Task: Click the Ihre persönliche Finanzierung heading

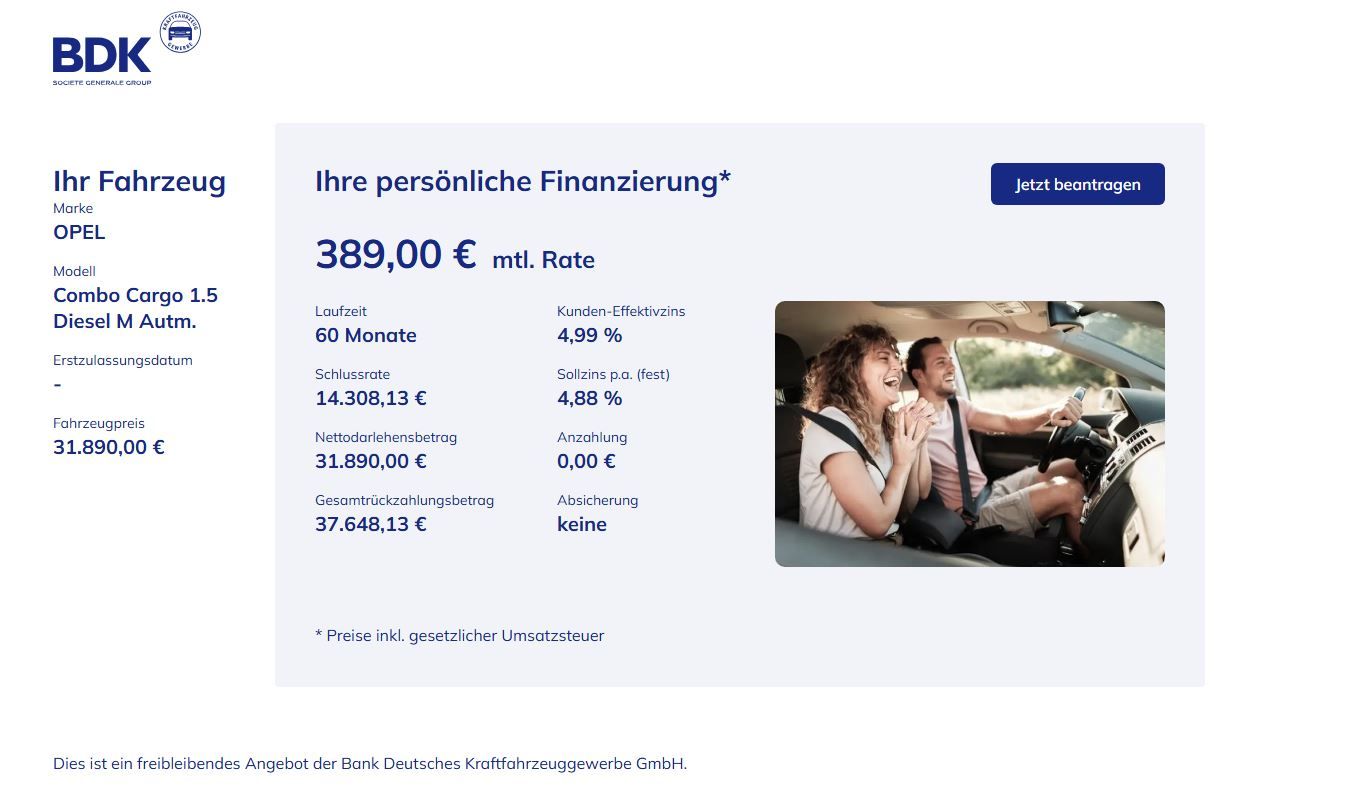Action: (523, 182)
